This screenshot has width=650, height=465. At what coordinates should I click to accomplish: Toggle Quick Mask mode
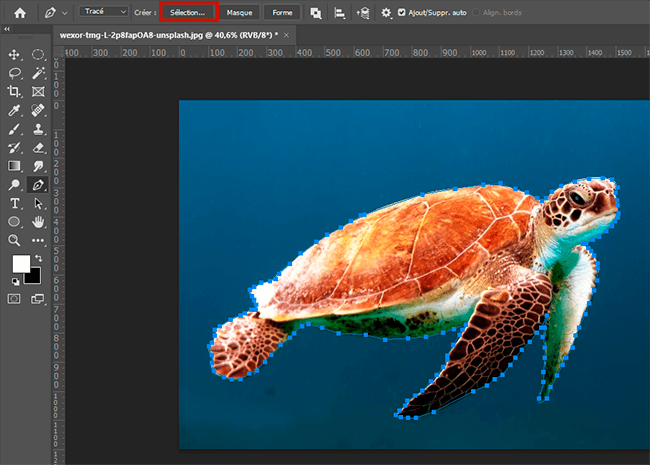click(x=15, y=298)
